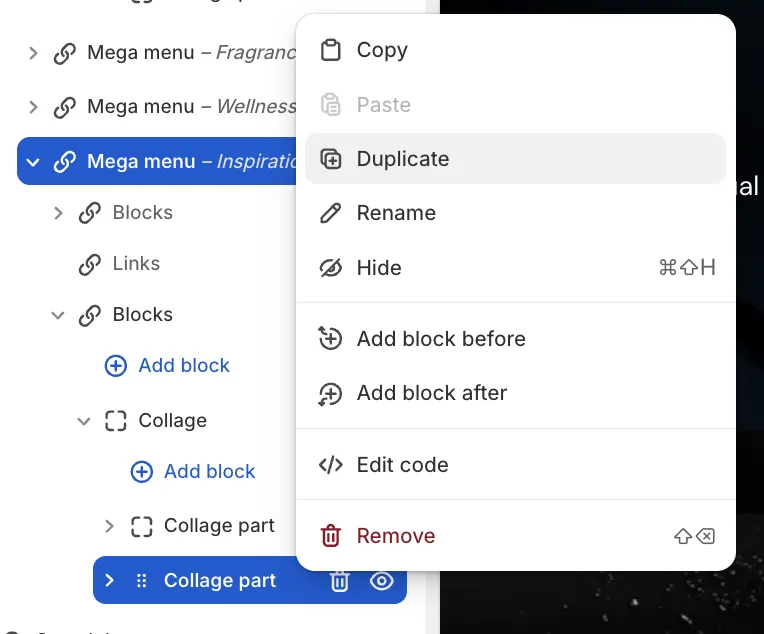This screenshot has width=764, height=634.
Task: Click the Rename pencil icon
Action: click(330, 213)
